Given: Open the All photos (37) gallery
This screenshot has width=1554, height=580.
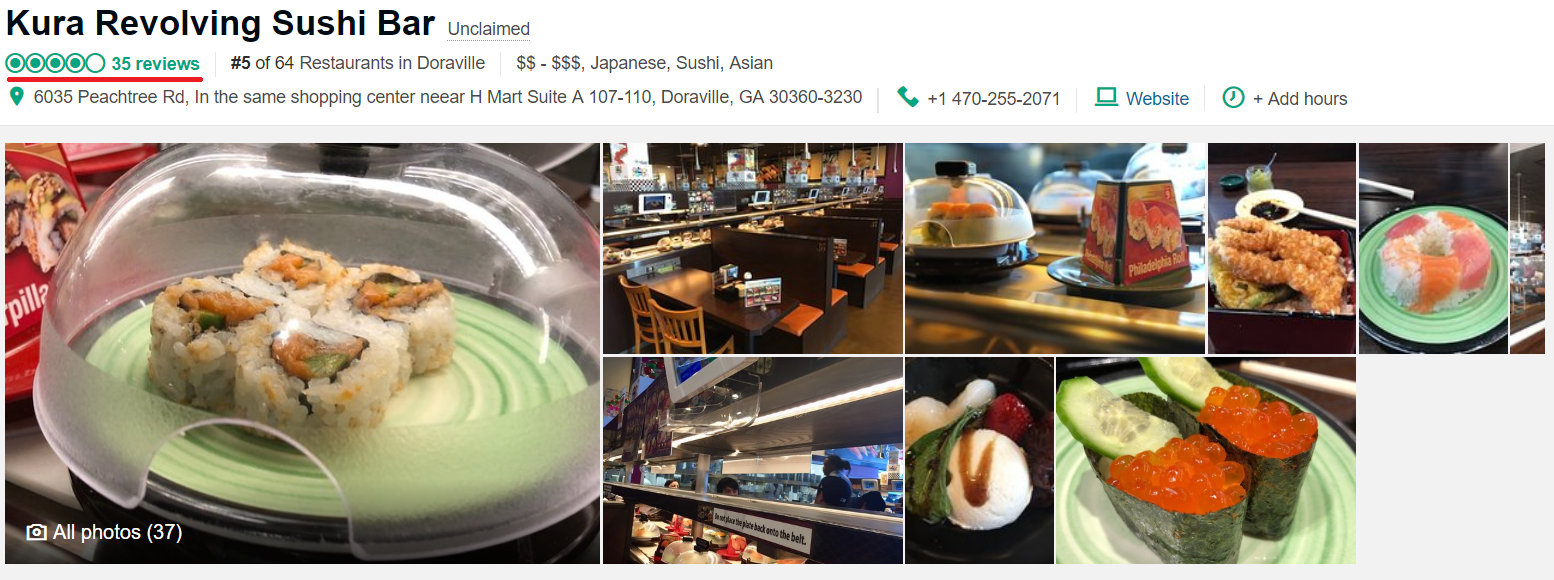Looking at the screenshot, I should 104,532.
